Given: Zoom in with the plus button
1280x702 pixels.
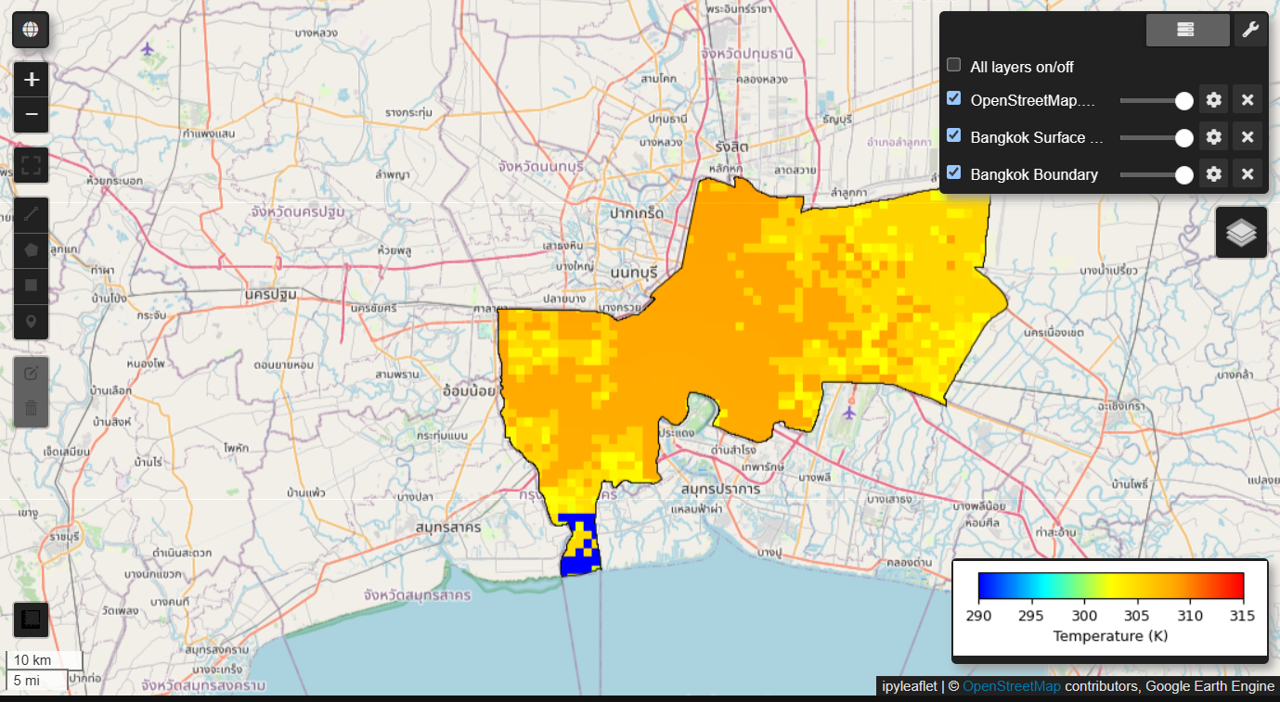Looking at the screenshot, I should (x=31, y=80).
